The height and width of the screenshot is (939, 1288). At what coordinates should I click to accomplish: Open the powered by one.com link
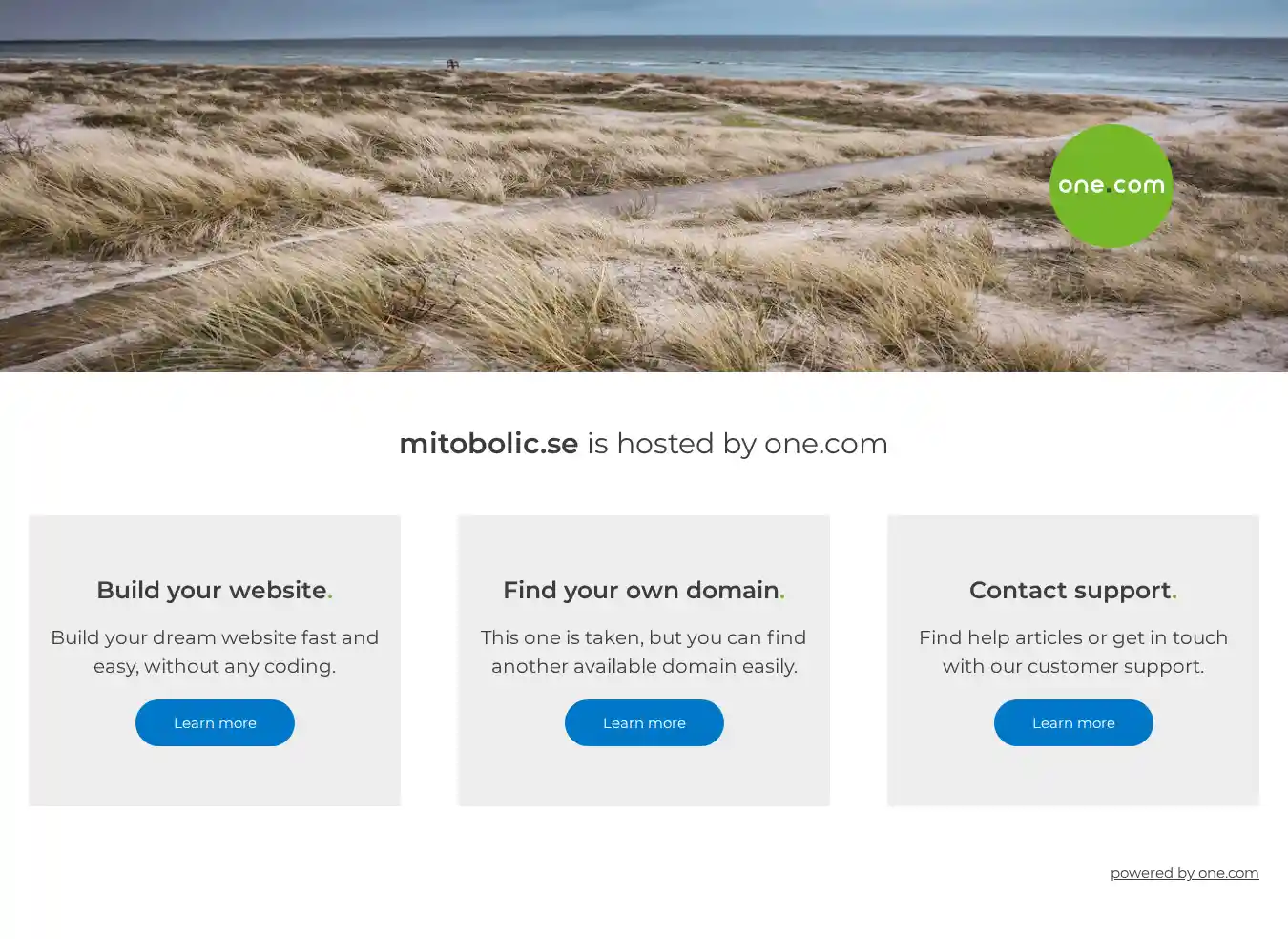coord(1184,873)
